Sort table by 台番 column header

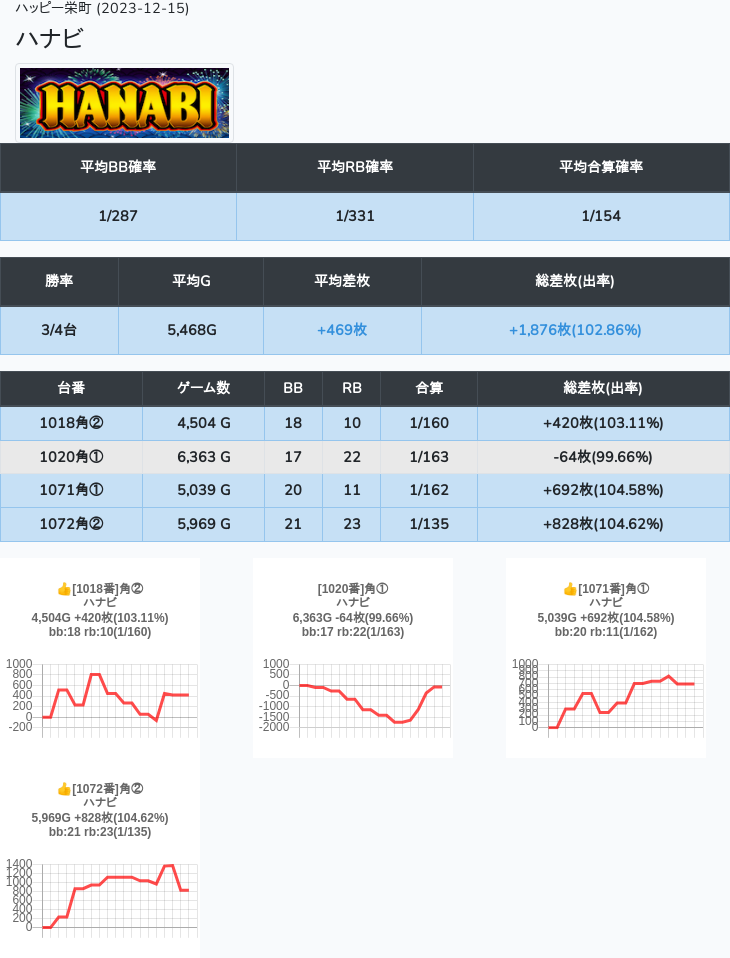point(71,388)
